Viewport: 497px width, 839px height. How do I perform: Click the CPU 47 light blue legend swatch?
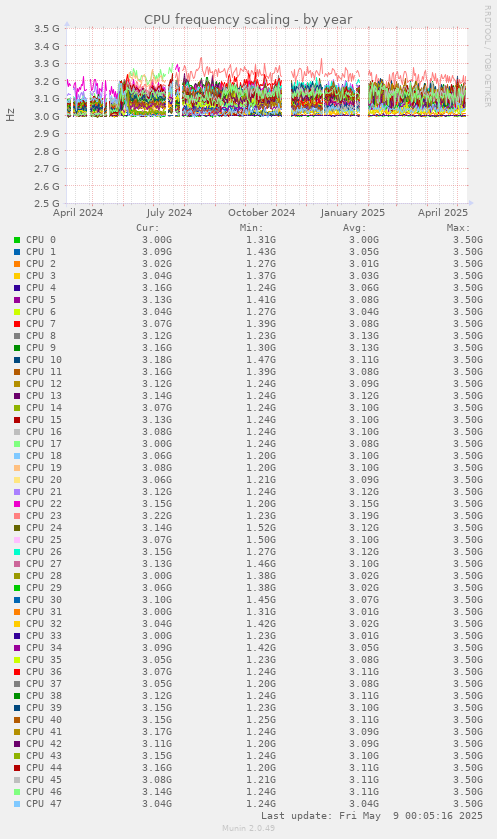pyautogui.click(x=17, y=804)
